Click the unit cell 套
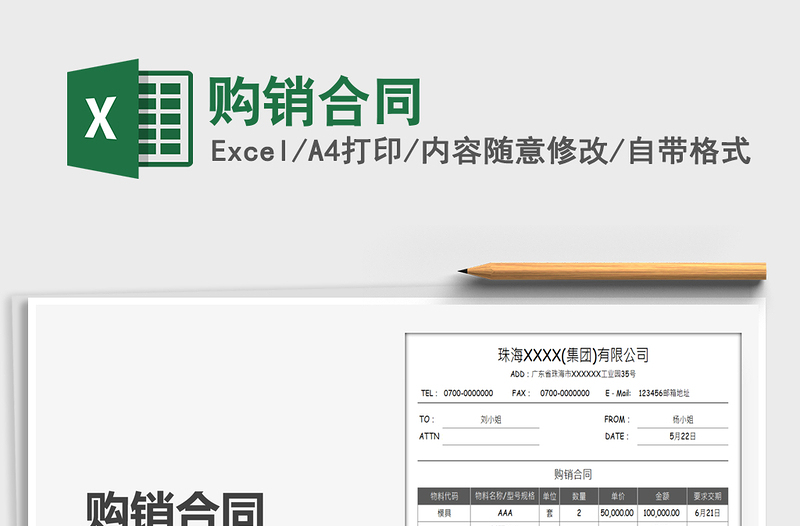This screenshot has height=526, width=800. pos(549,513)
